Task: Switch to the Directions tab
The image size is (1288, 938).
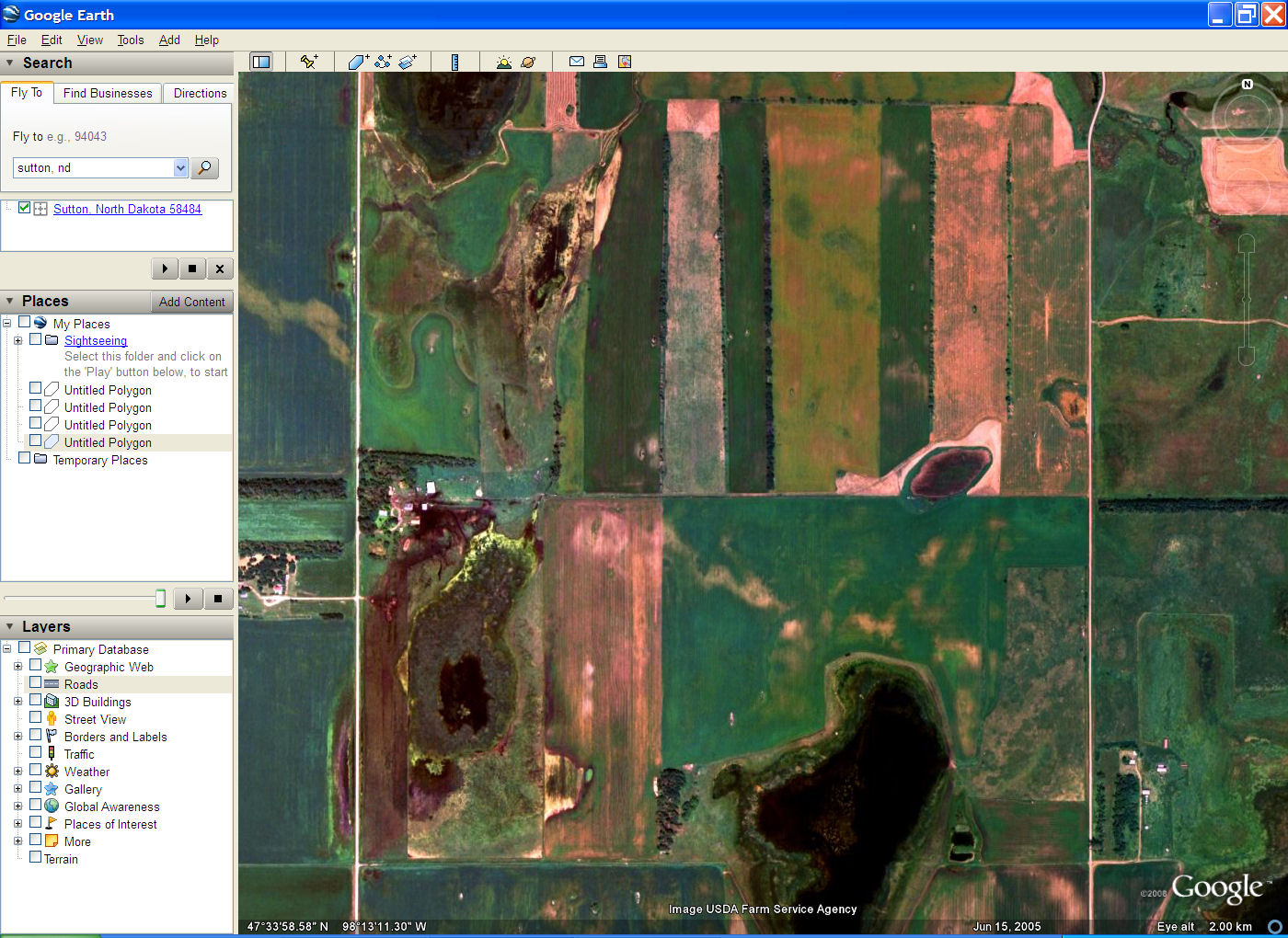Action: pyautogui.click(x=200, y=93)
